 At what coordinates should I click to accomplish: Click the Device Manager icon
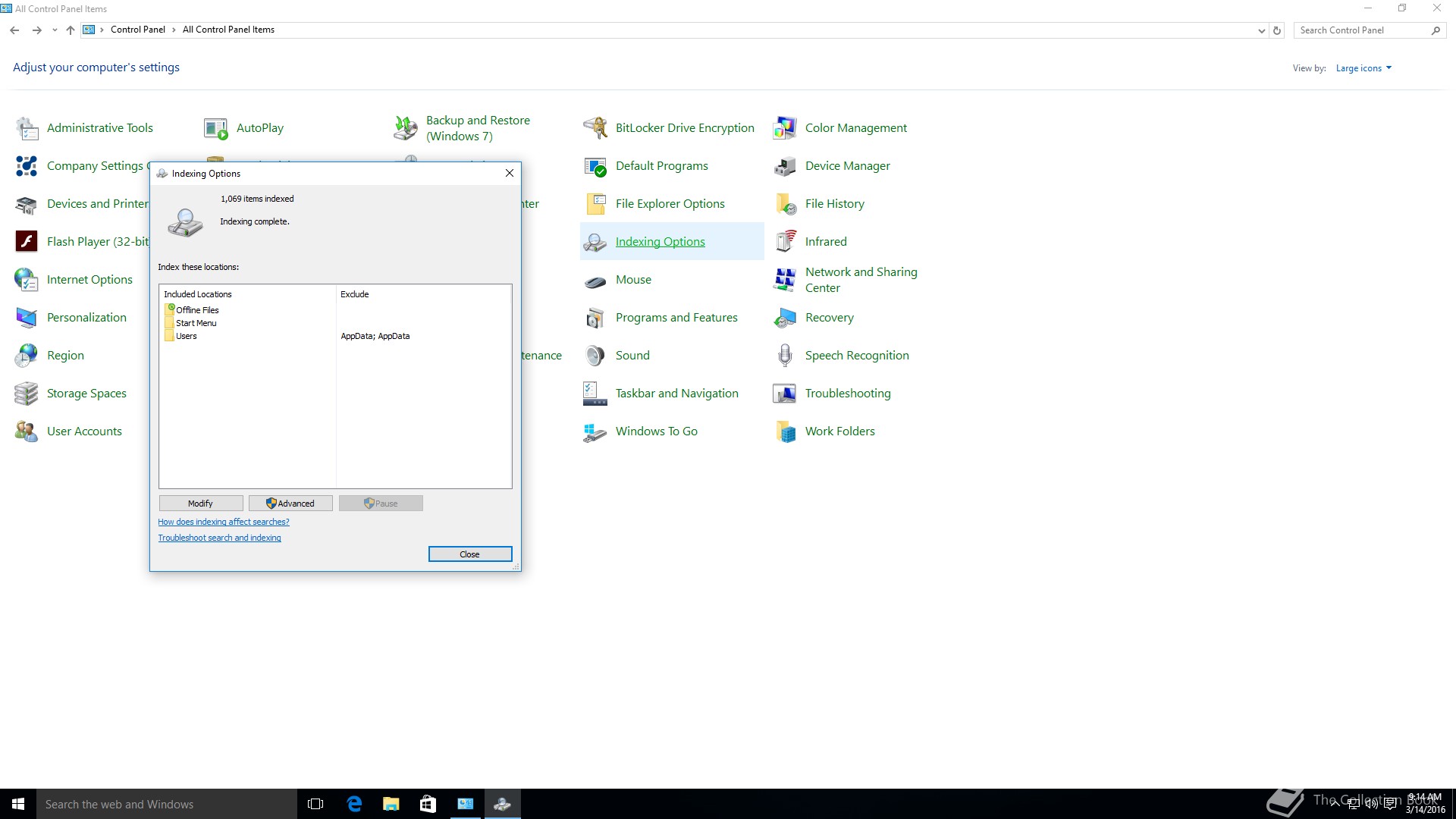click(x=785, y=166)
